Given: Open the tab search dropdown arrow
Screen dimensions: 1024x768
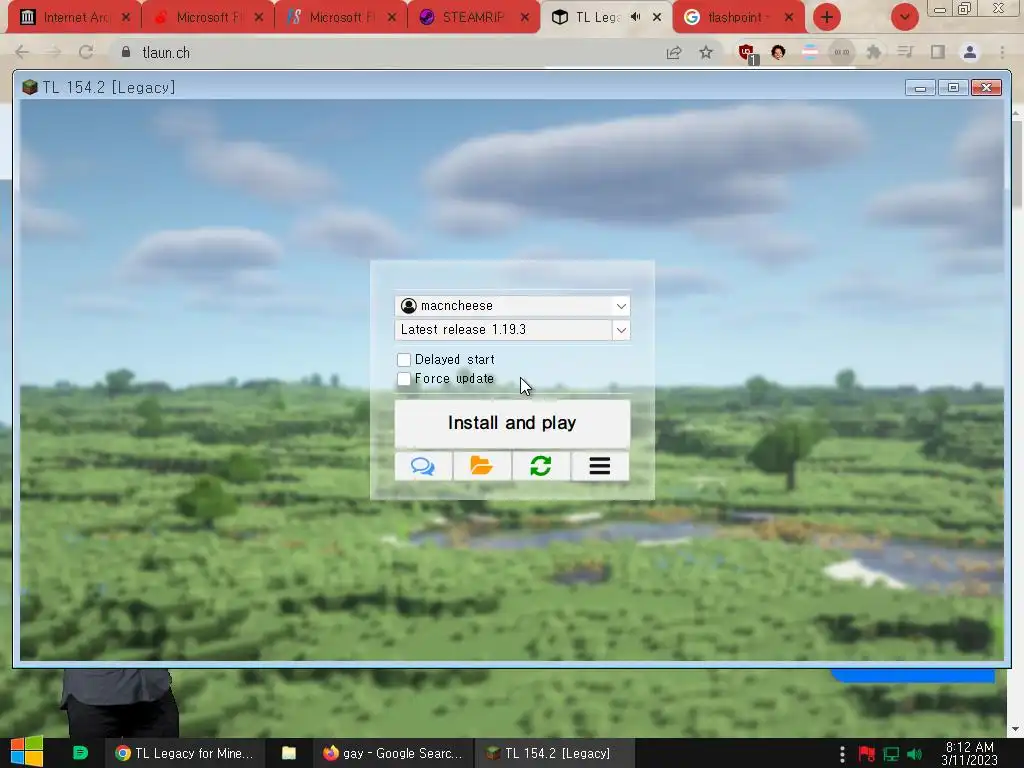Looking at the screenshot, I should click(905, 17).
